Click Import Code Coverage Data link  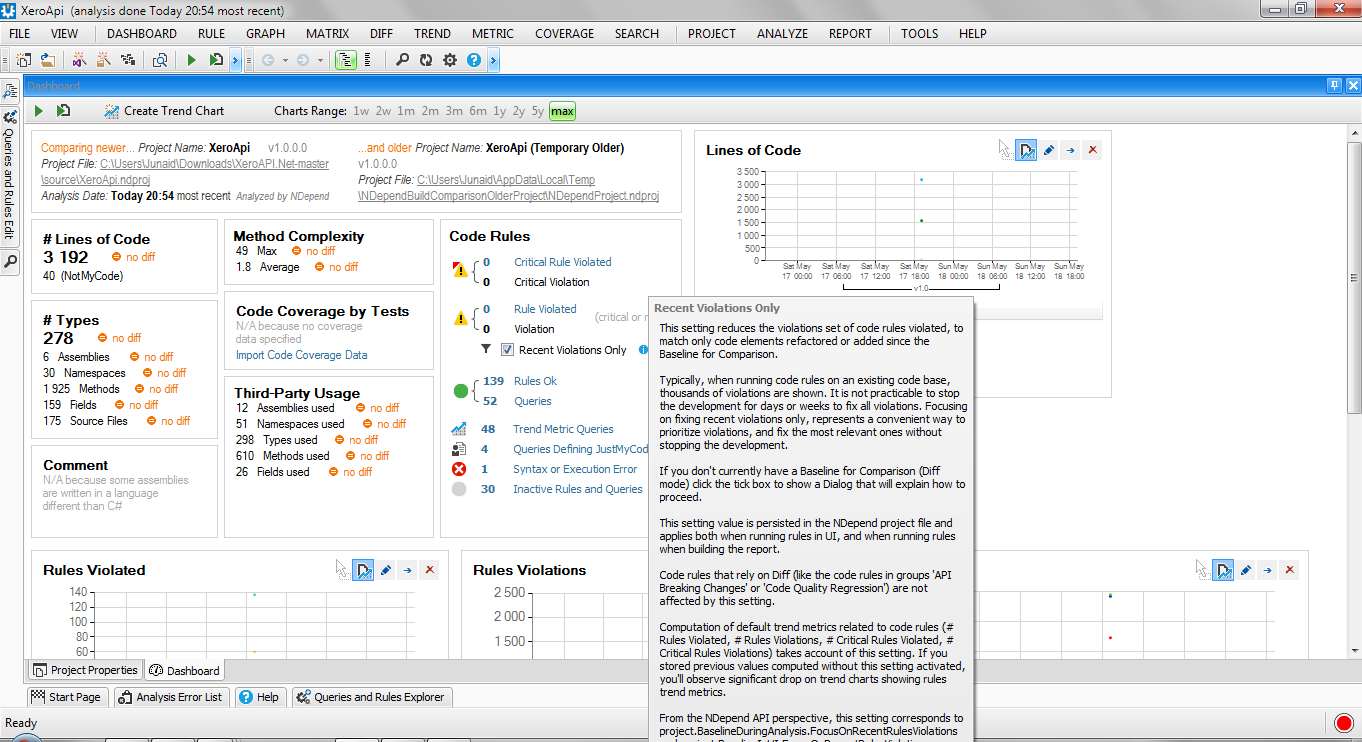coord(301,355)
